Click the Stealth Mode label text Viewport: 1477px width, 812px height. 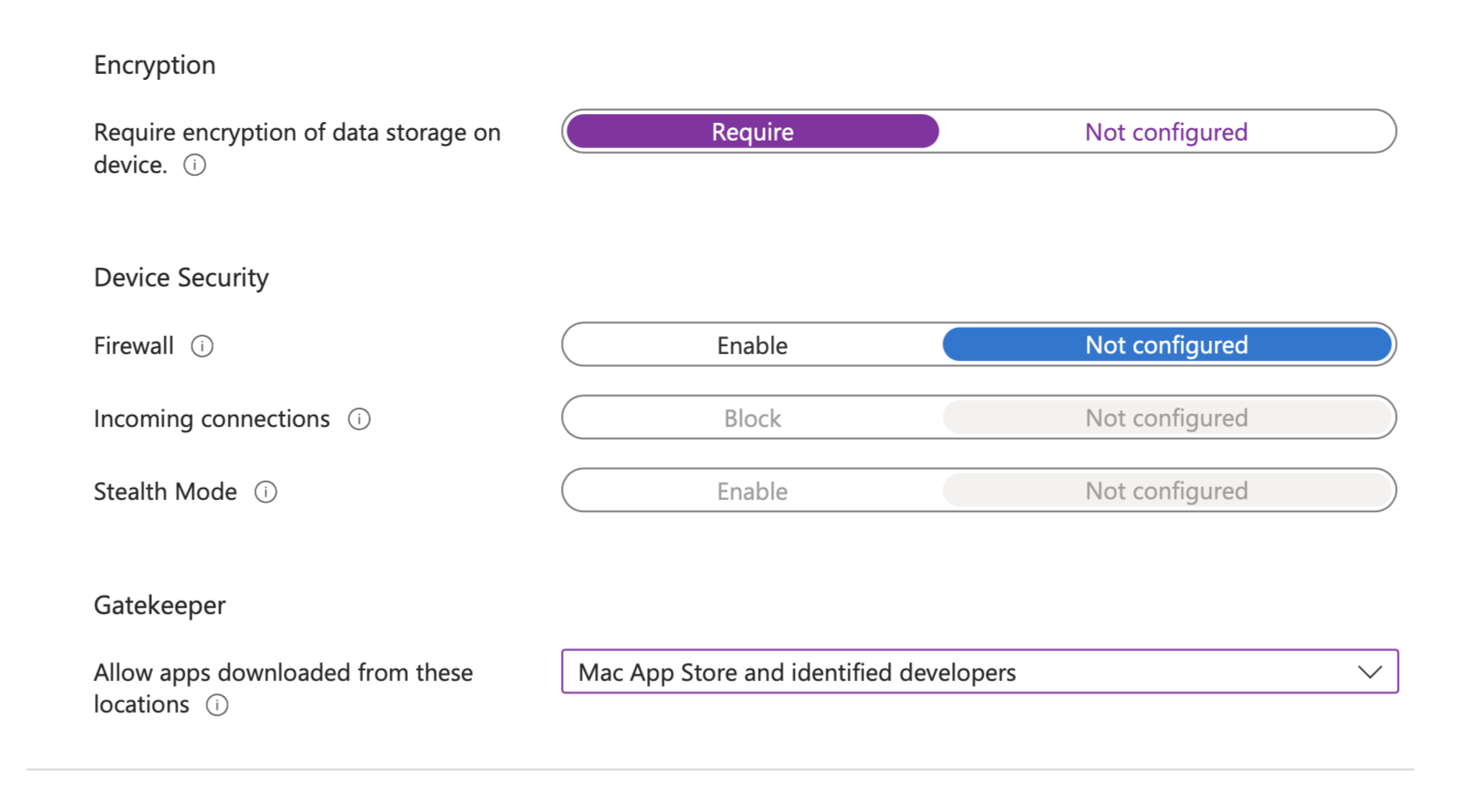165,492
